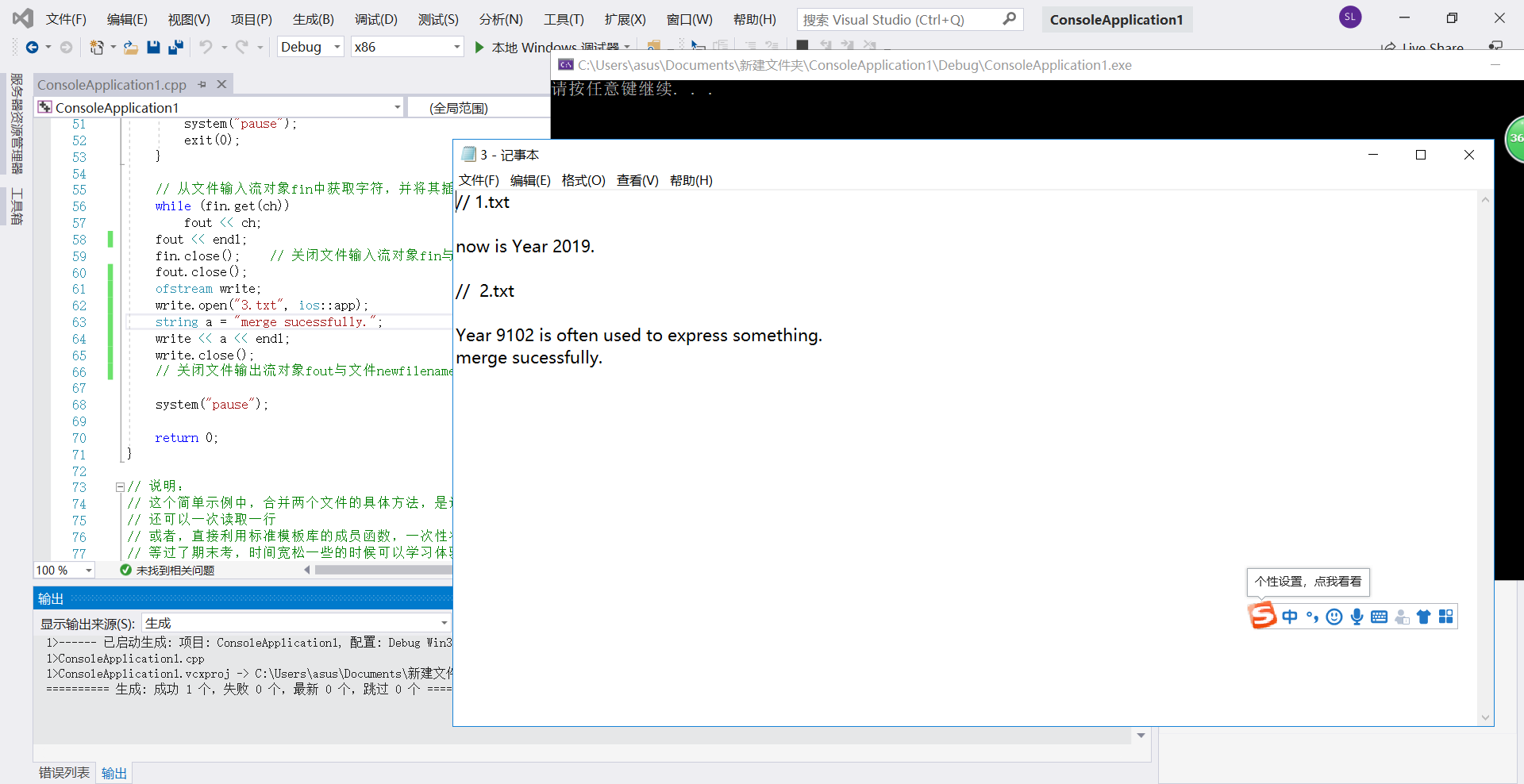The height and width of the screenshot is (784, 1524).
Task: Click the Undo arrow icon
Action: coord(206,48)
